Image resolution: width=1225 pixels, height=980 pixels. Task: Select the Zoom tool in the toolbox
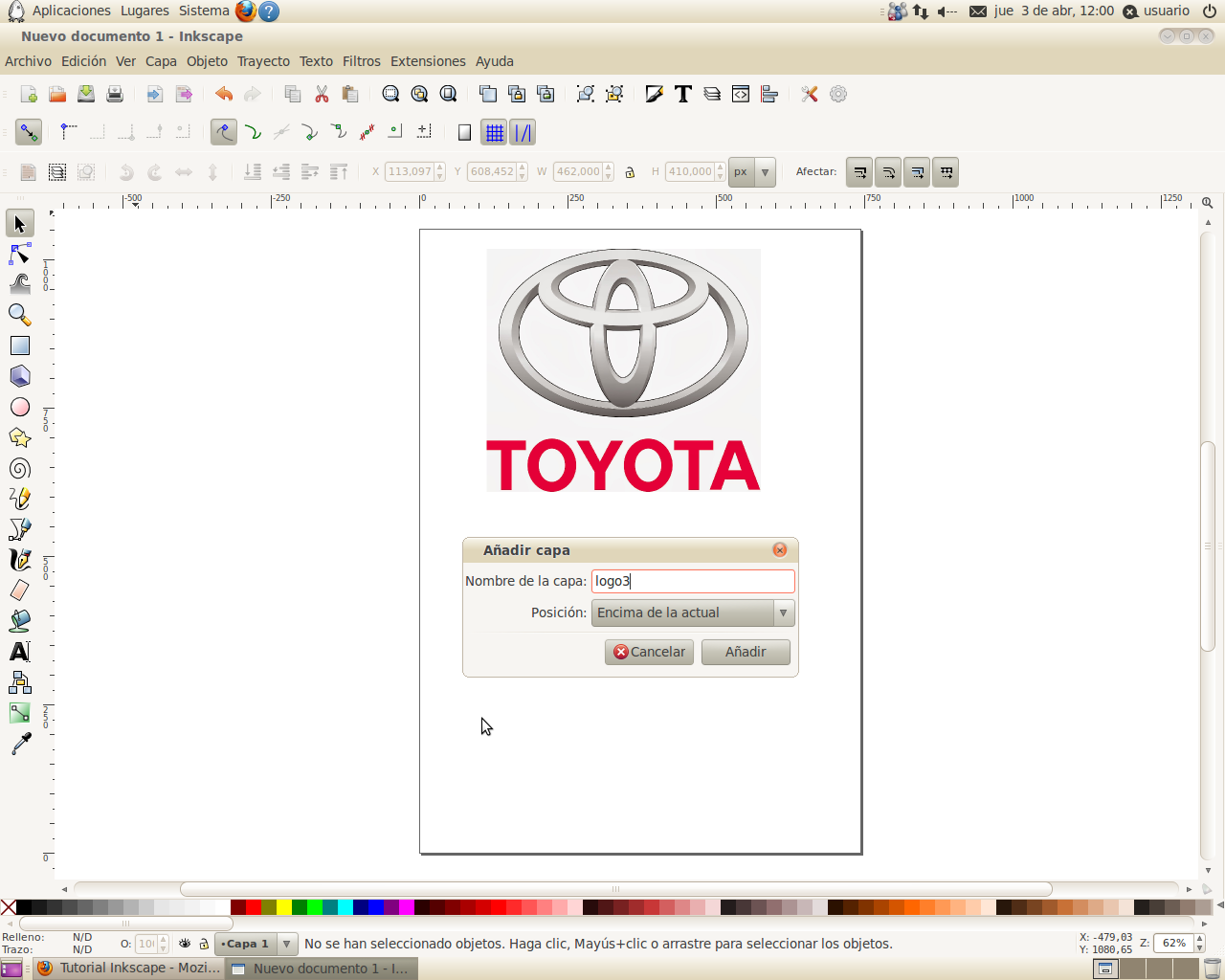(19, 314)
